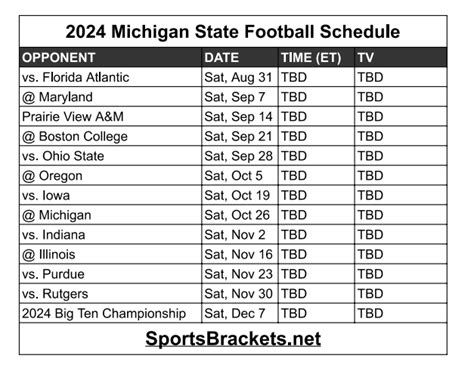Click the schedule title heading
474x374 pixels.
[233, 32]
